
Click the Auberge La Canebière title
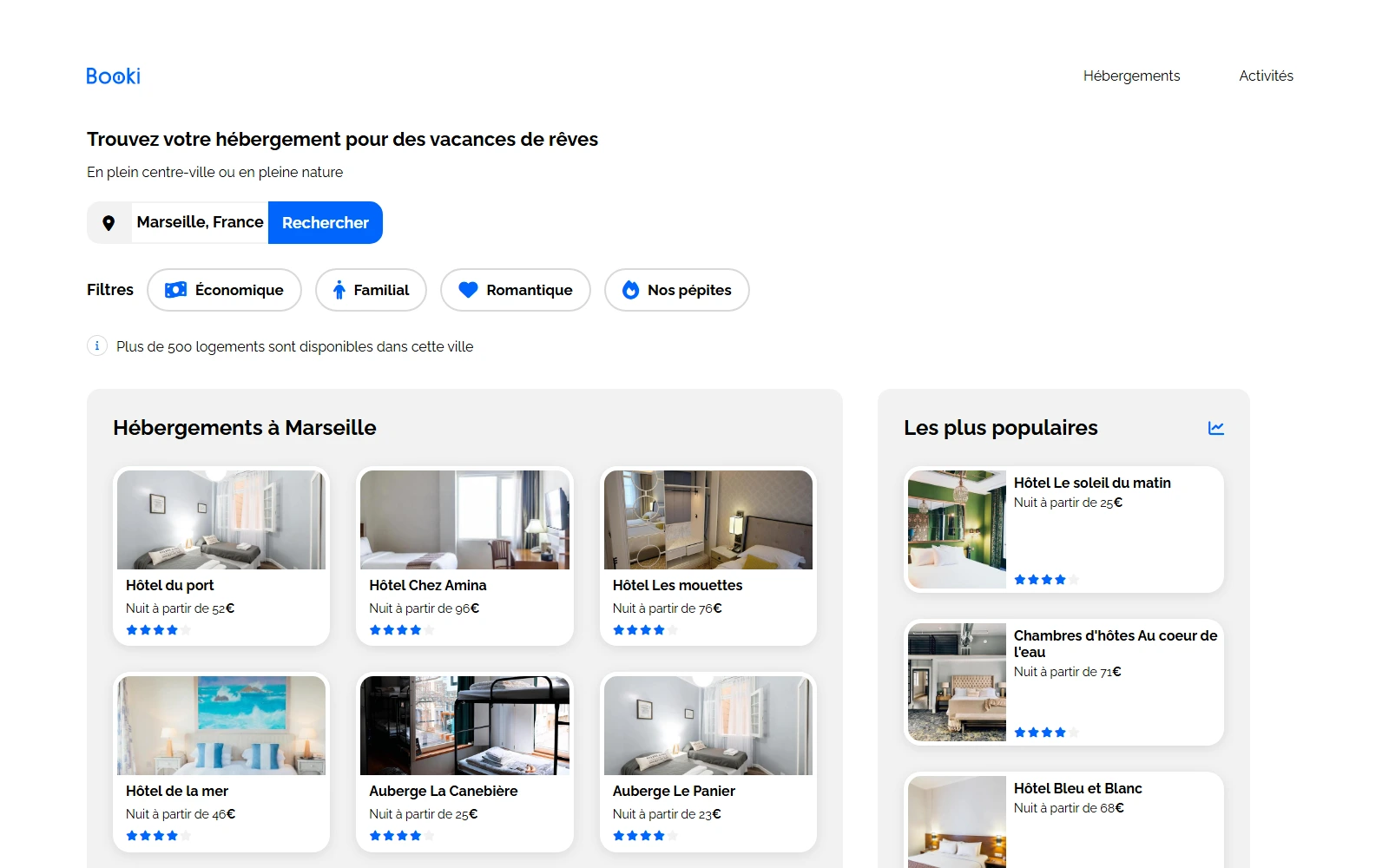(x=444, y=792)
